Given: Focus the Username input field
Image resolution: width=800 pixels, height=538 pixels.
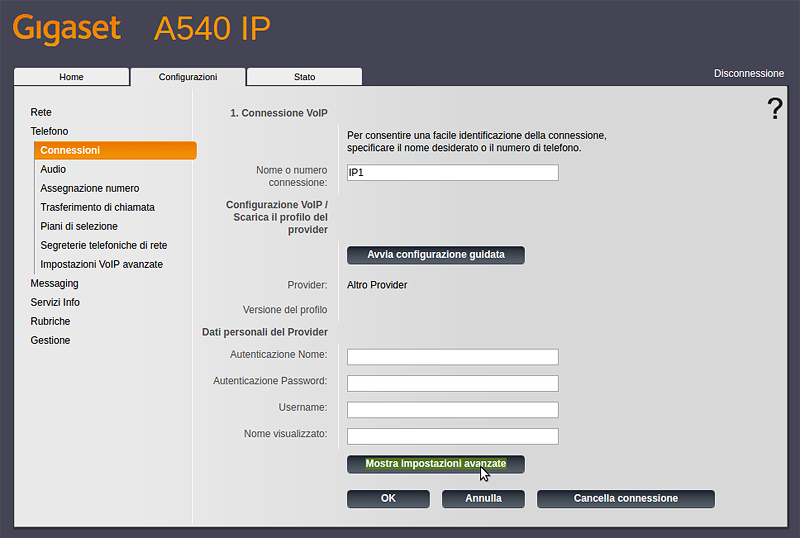Looking at the screenshot, I should 453,410.
